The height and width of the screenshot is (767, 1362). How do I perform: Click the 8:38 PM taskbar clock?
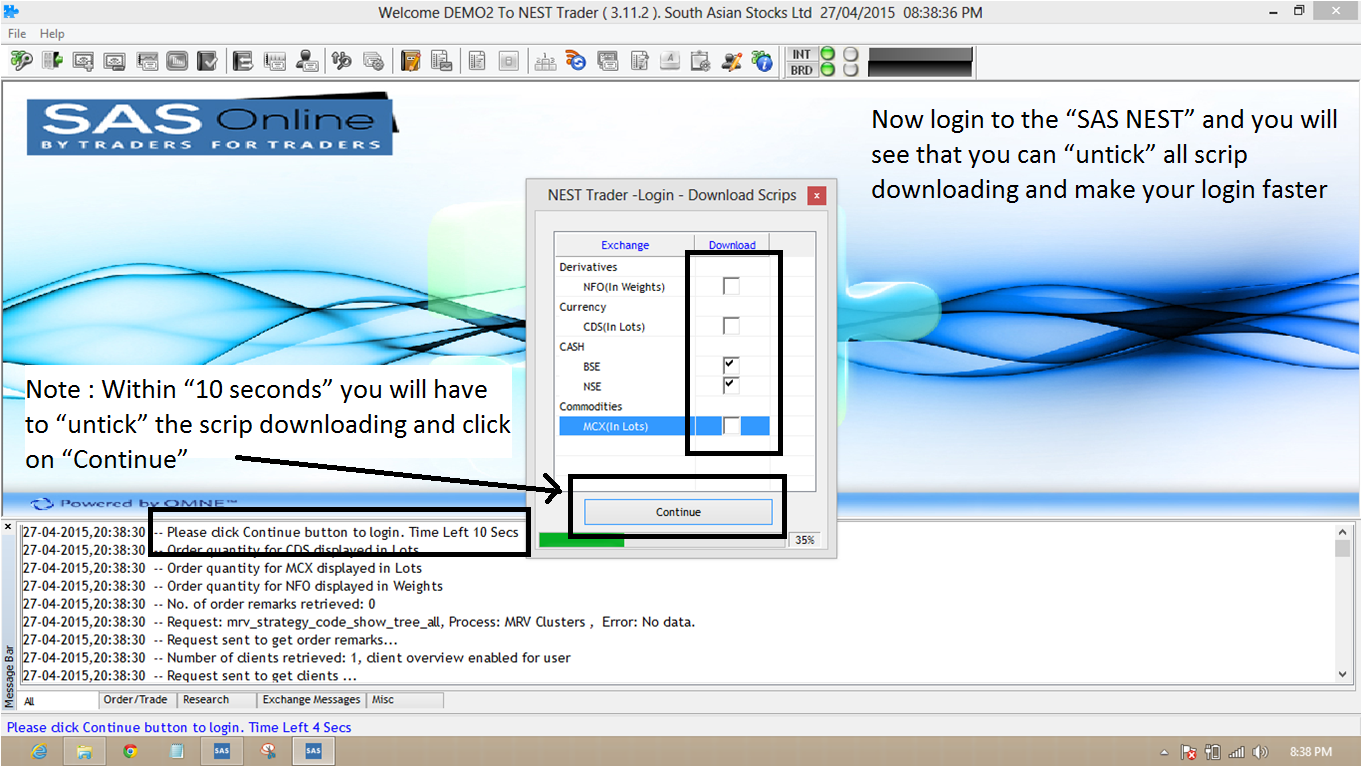tap(1310, 752)
